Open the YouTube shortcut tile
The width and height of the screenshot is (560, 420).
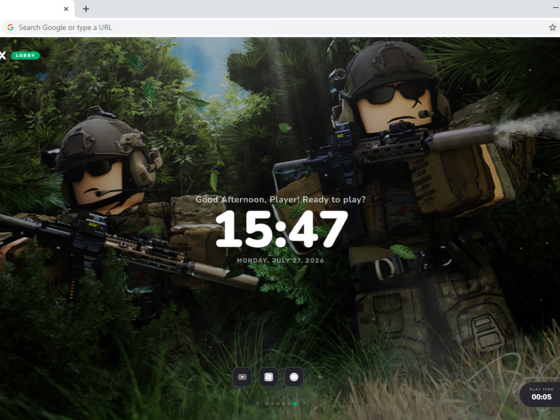point(242,377)
